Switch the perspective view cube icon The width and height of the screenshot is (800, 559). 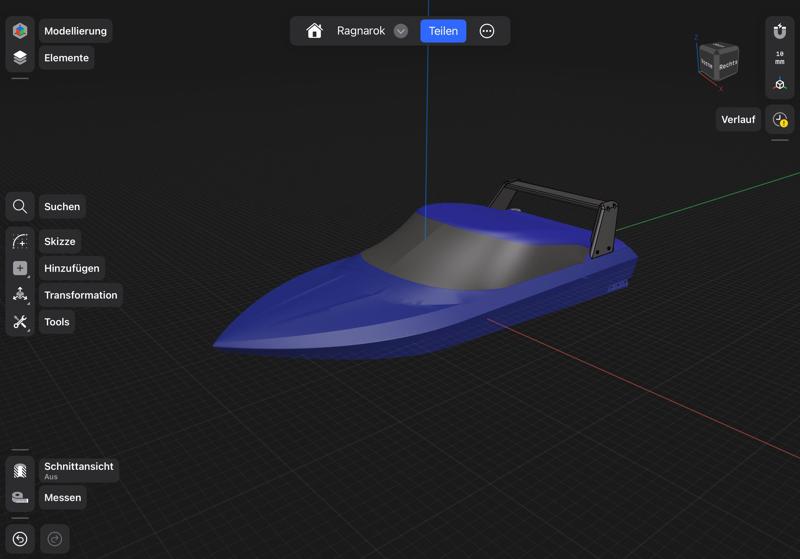[780, 84]
